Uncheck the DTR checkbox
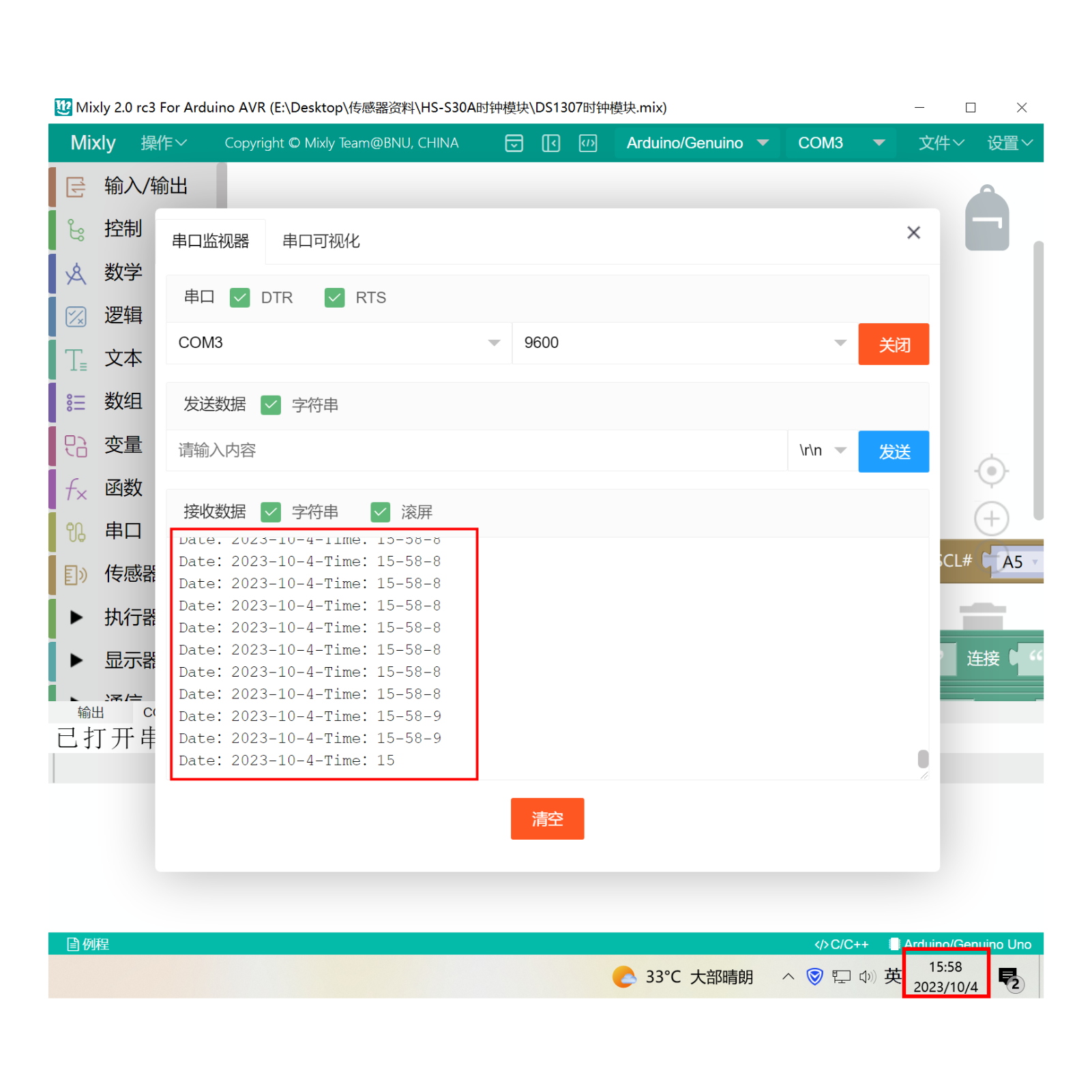The image size is (1092, 1092). [239, 297]
